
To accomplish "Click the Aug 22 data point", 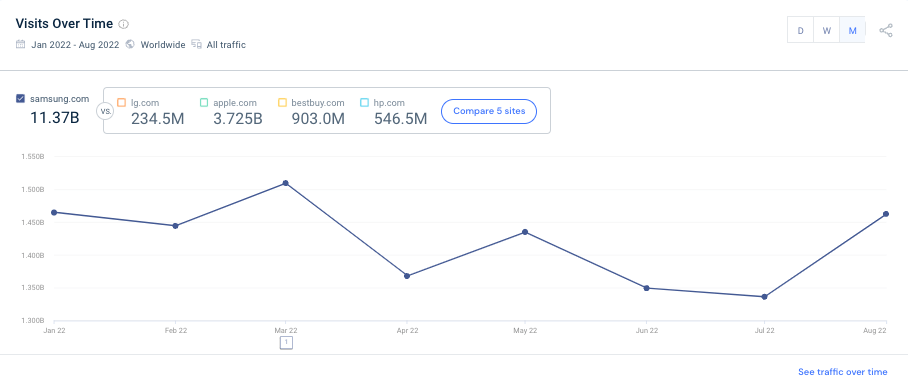I will pyautogui.click(x=886, y=214).
